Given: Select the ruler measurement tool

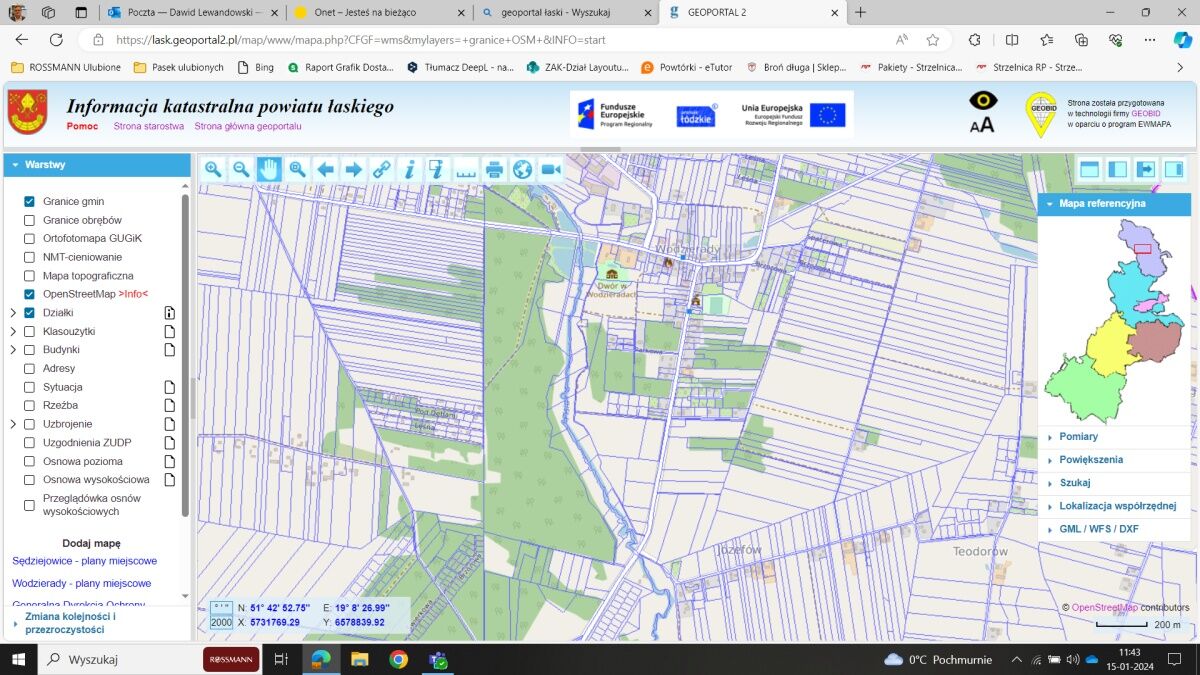Looking at the screenshot, I should [x=466, y=170].
